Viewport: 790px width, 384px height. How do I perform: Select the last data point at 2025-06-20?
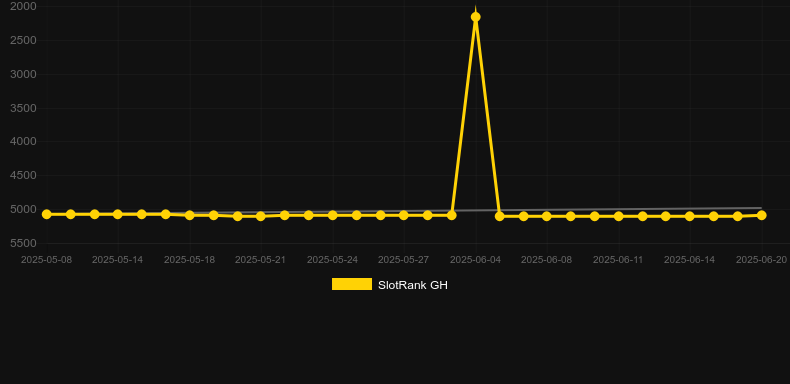pyautogui.click(x=761, y=215)
